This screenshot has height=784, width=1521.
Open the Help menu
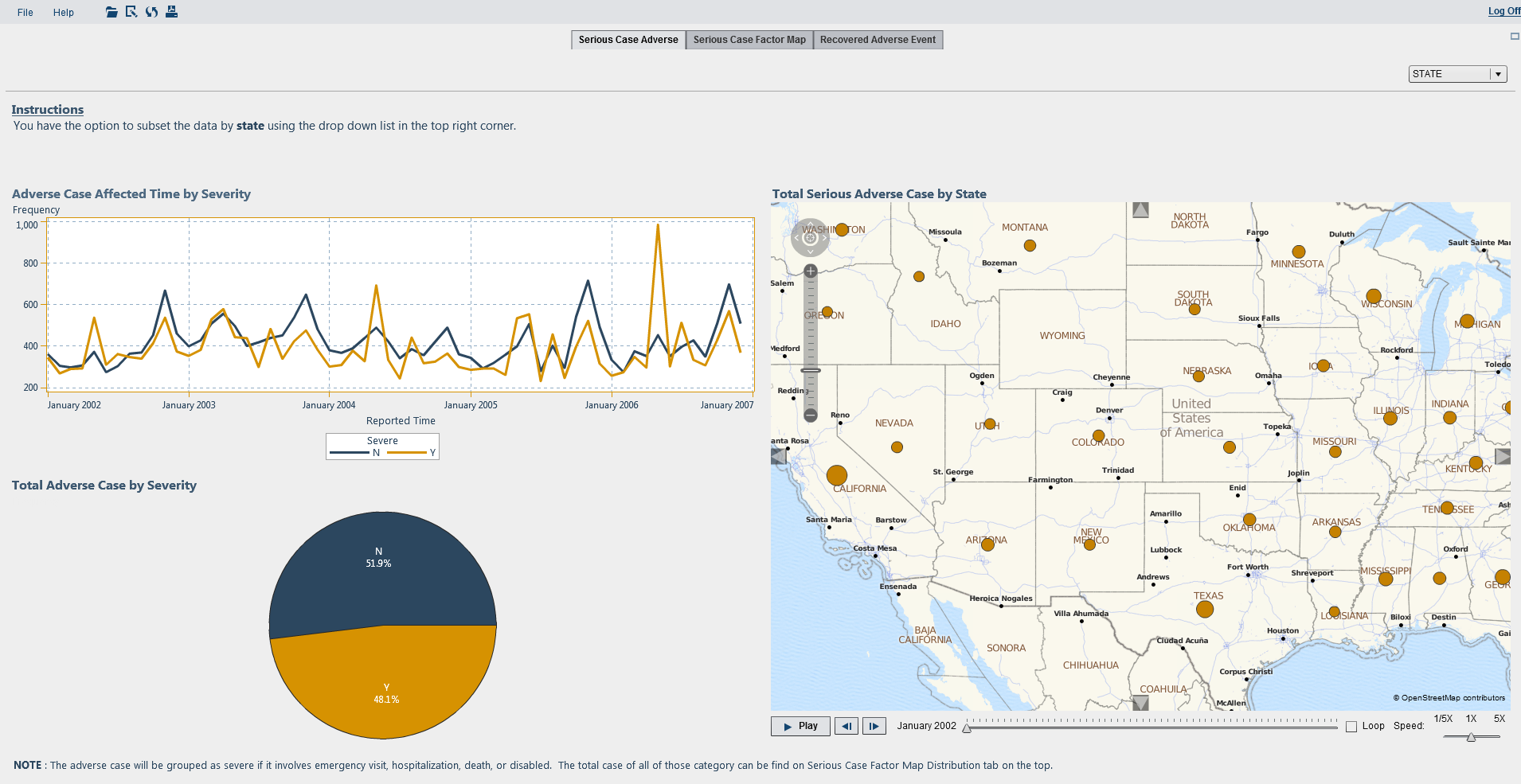(64, 13)
